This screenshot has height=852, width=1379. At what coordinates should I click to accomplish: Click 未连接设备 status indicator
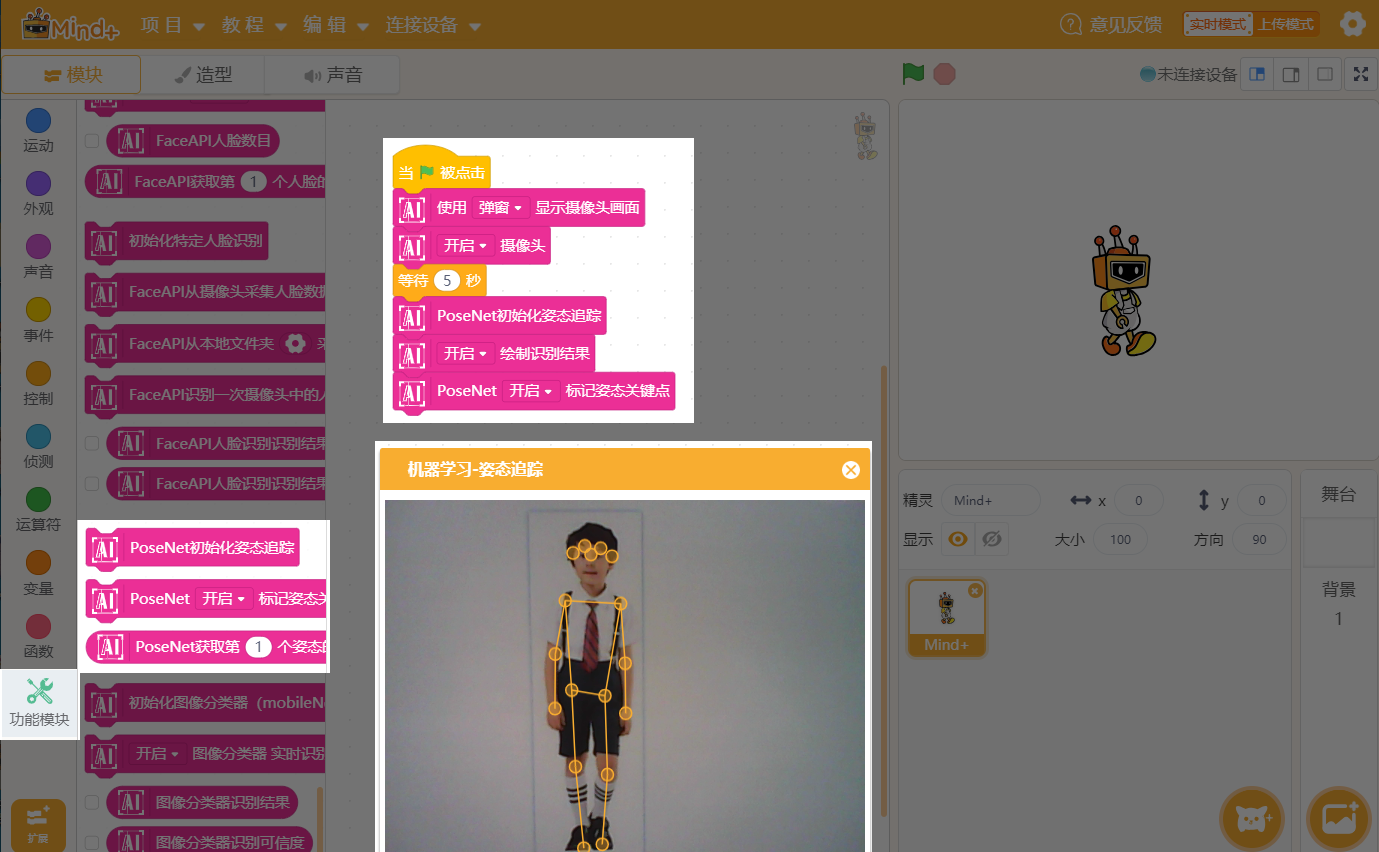coord(1188,74)
